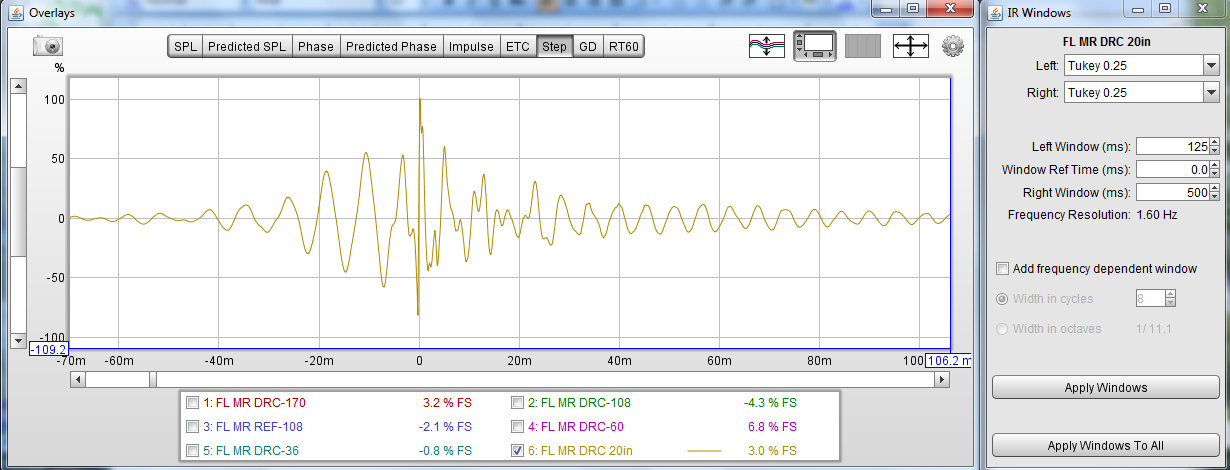This screenshot has height=470, width=1230.
Task: Uncheck trace 6: FL MR DRC 20in
Action: click(x=517, y=451)
